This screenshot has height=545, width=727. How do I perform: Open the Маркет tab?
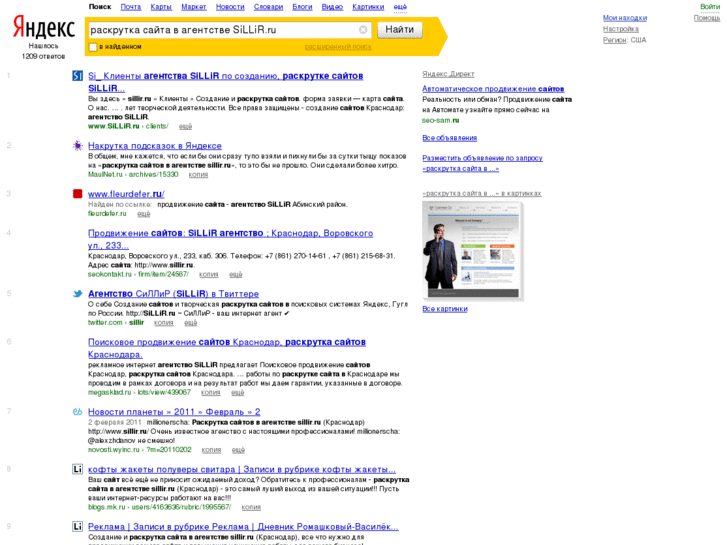pyautogui.click(x=194, y=7)
